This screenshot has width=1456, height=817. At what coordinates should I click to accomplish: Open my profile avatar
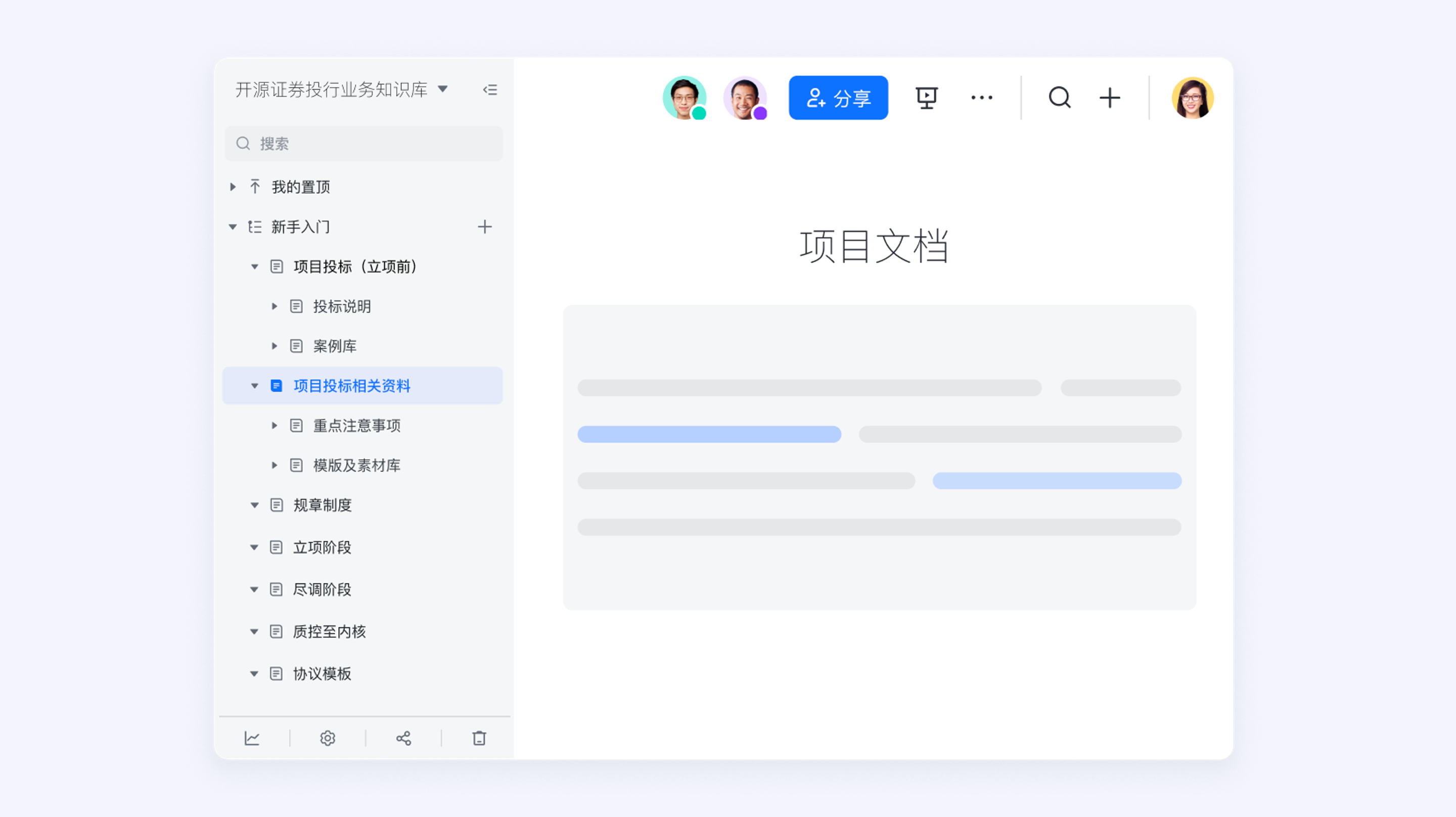tap(1193, 98)
